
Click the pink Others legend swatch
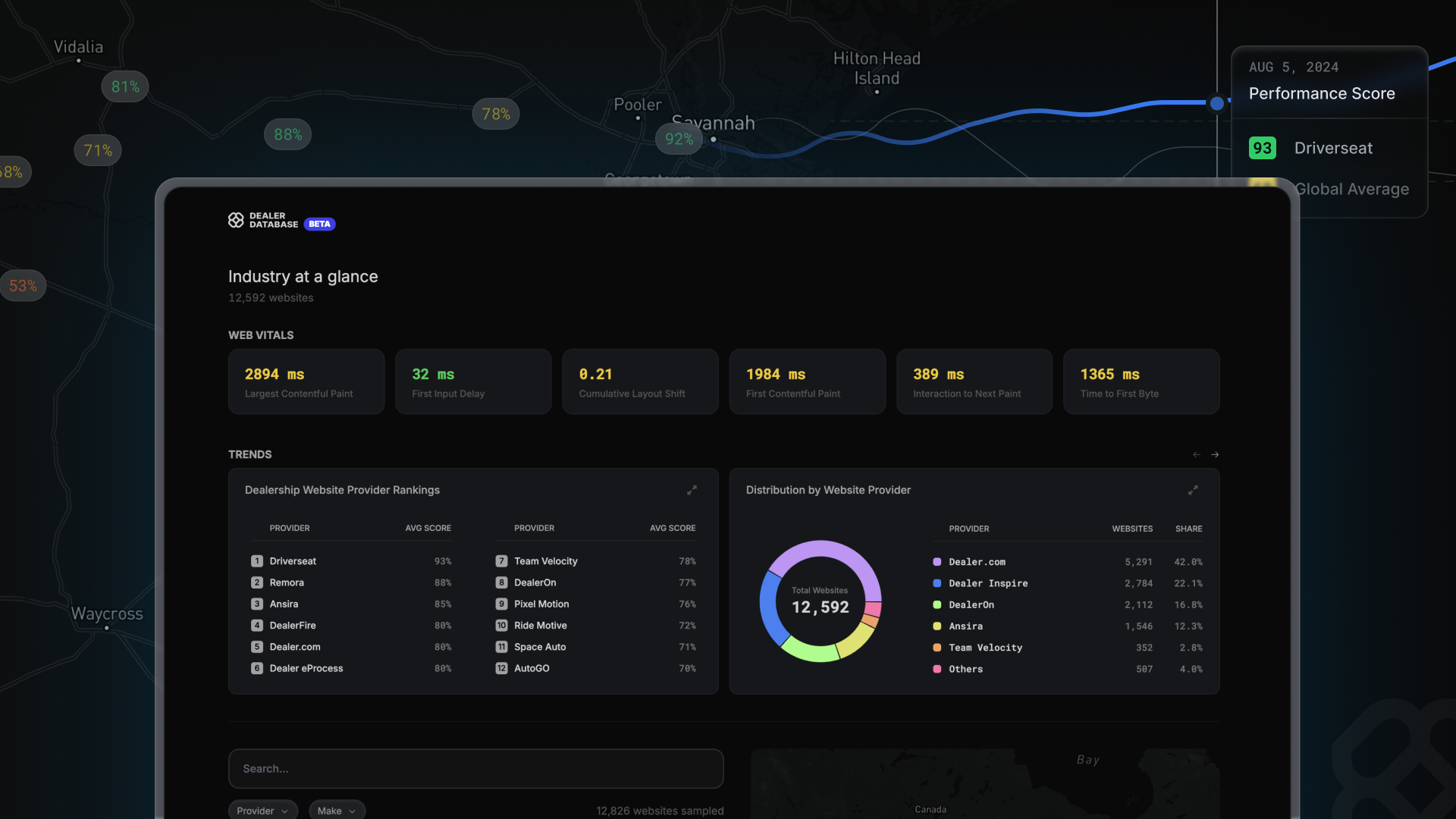[x=937, y=669]
